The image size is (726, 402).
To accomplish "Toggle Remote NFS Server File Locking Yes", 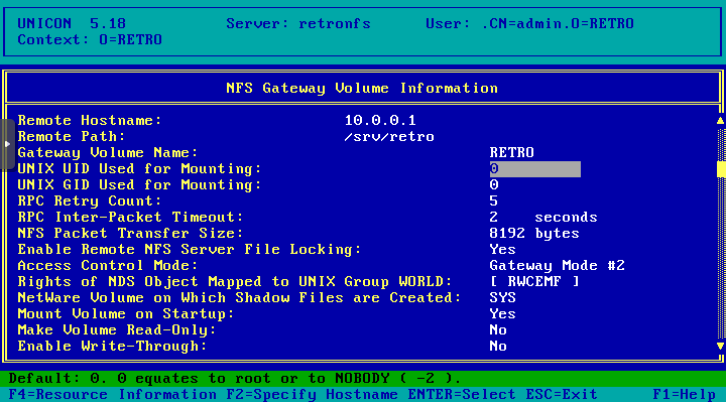I will pyautogui.click(x=503, y=250).
